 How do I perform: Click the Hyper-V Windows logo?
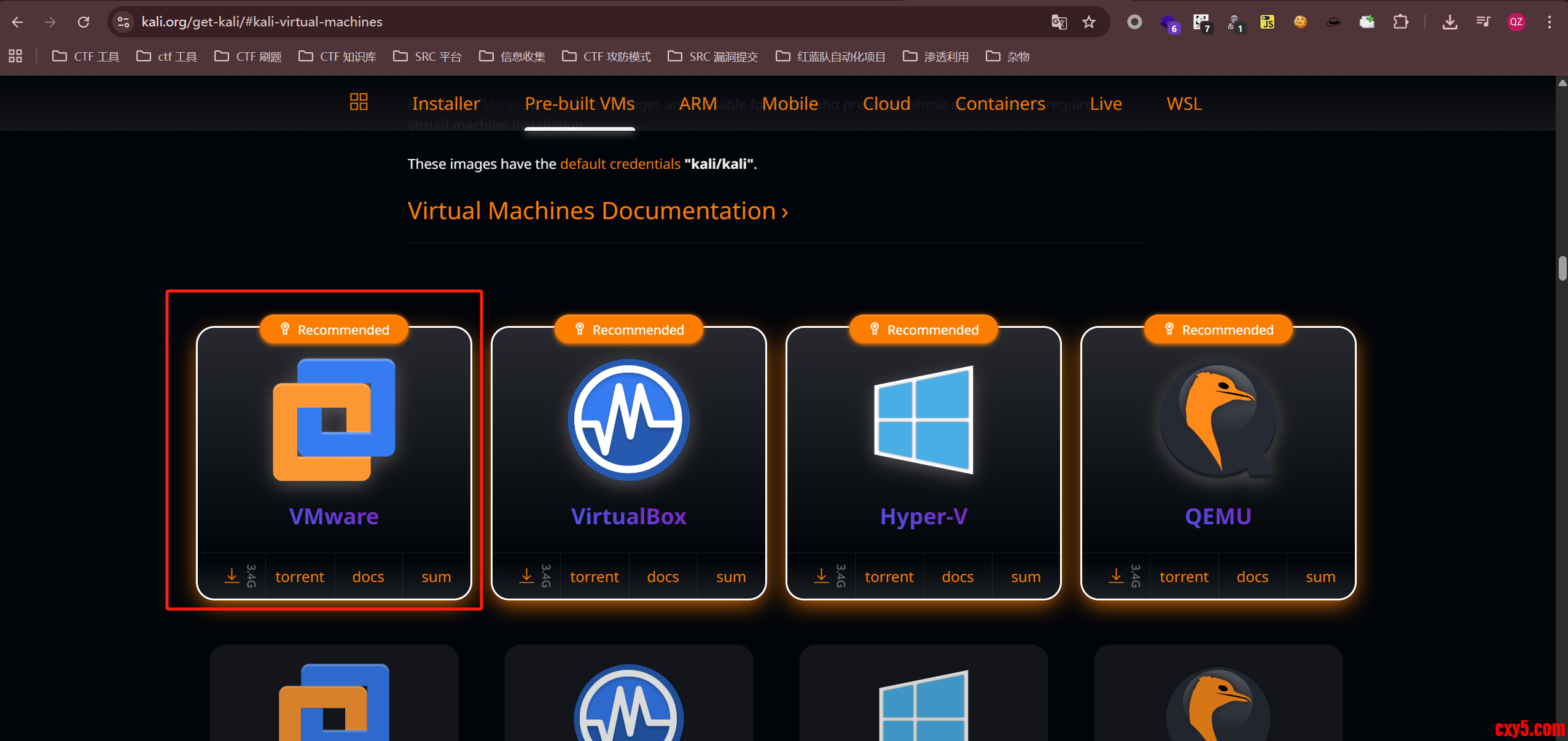pyautogui.click(x=923, y=420)
